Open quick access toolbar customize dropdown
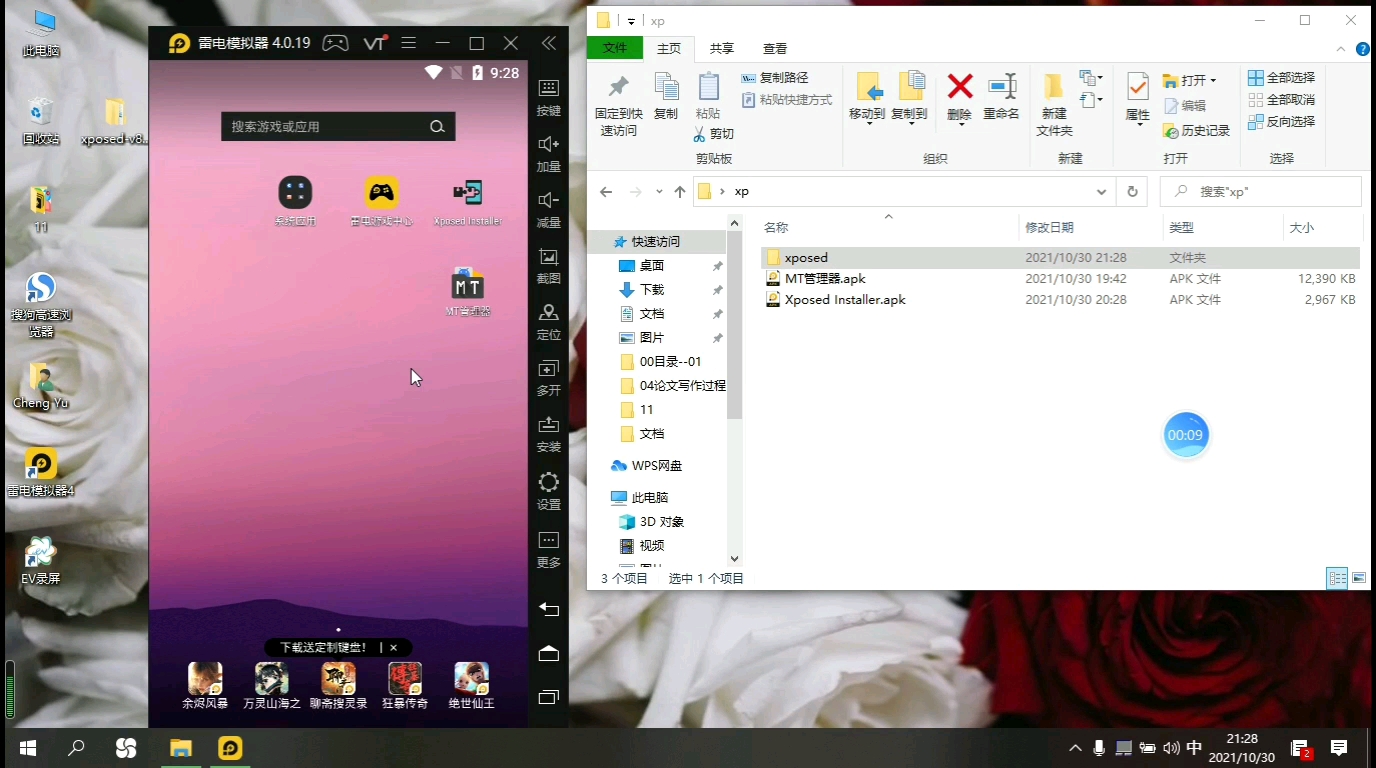The width and height of the screenshot is (1376, 768). (631, 21)
